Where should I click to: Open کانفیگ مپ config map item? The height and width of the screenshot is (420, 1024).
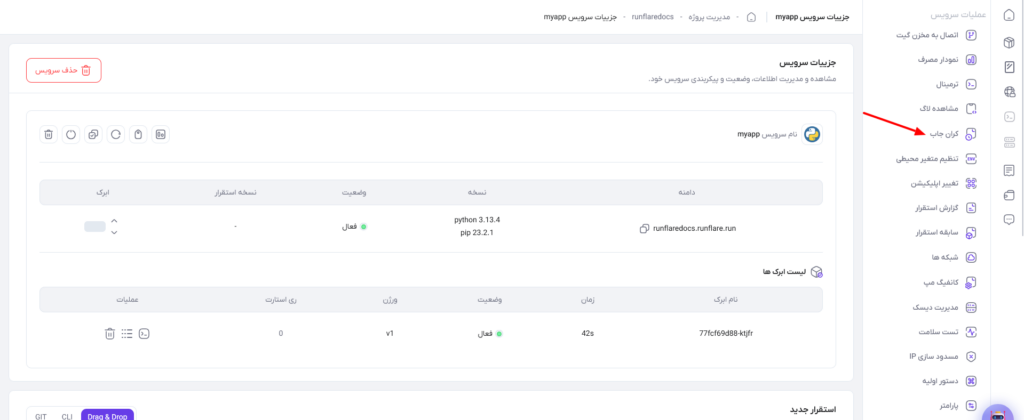952,282
